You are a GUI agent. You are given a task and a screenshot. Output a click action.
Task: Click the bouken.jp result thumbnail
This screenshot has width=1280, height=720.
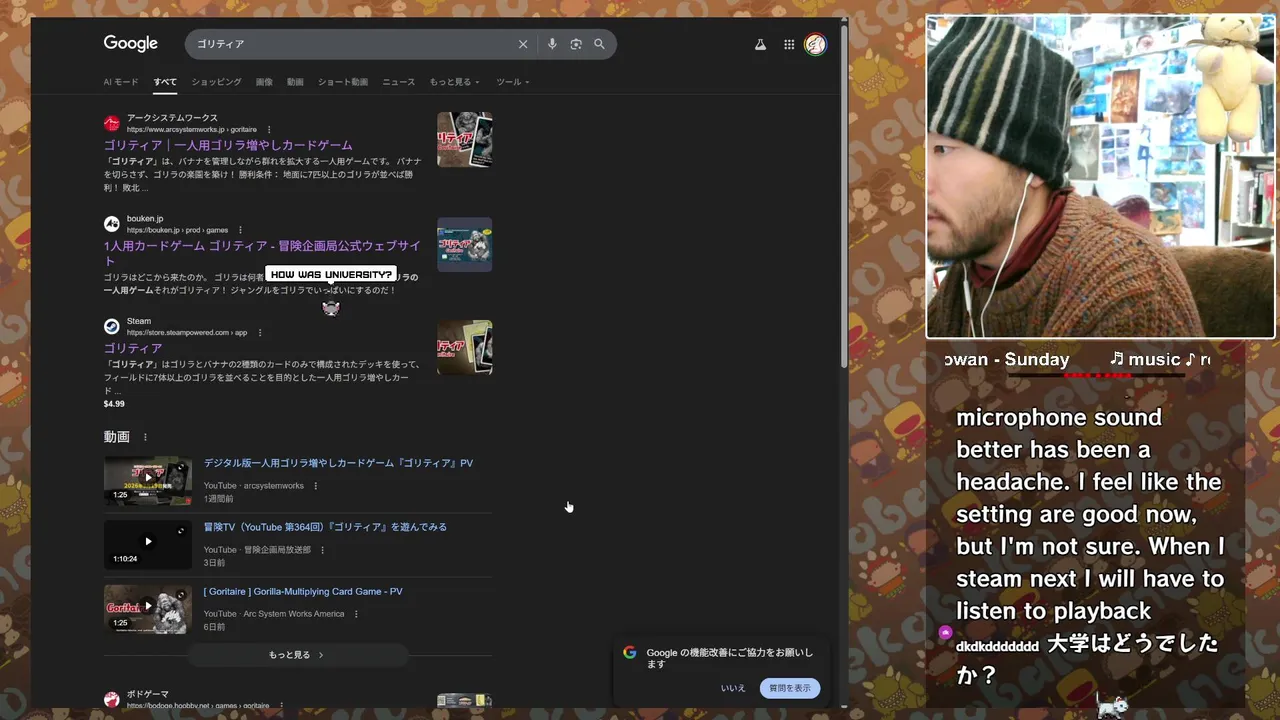[x=464, y=244]
